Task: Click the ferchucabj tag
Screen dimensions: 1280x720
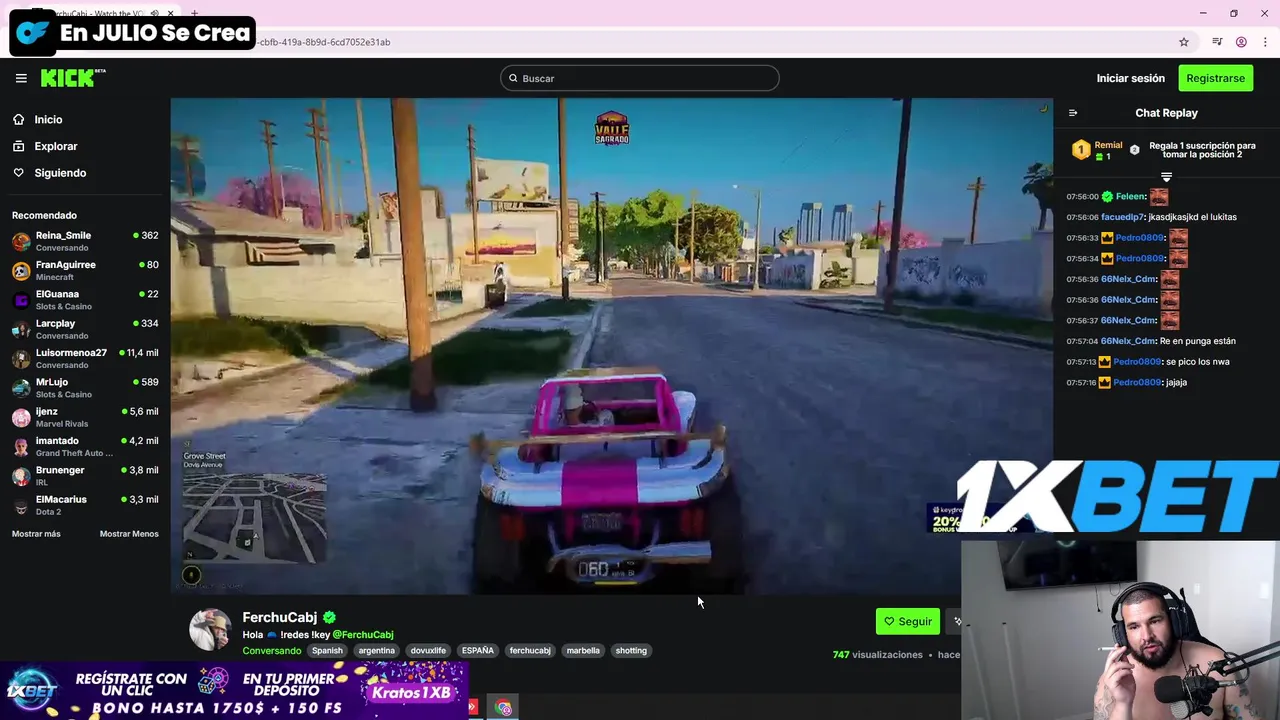Action: pyautogui.click(x=530, y=651)
